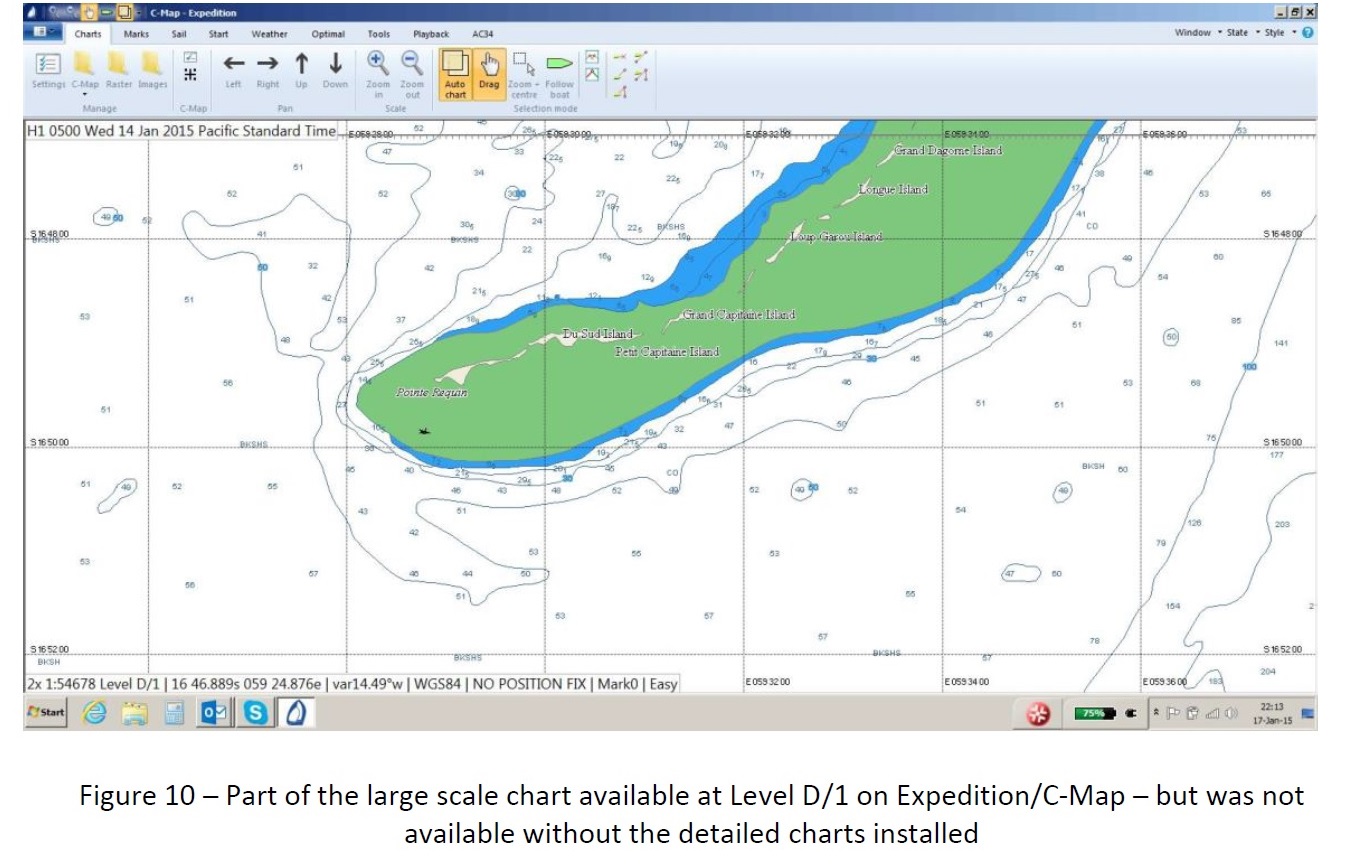Open the Tools ribbon tab

pyautogui.click(x=379, y=34)
